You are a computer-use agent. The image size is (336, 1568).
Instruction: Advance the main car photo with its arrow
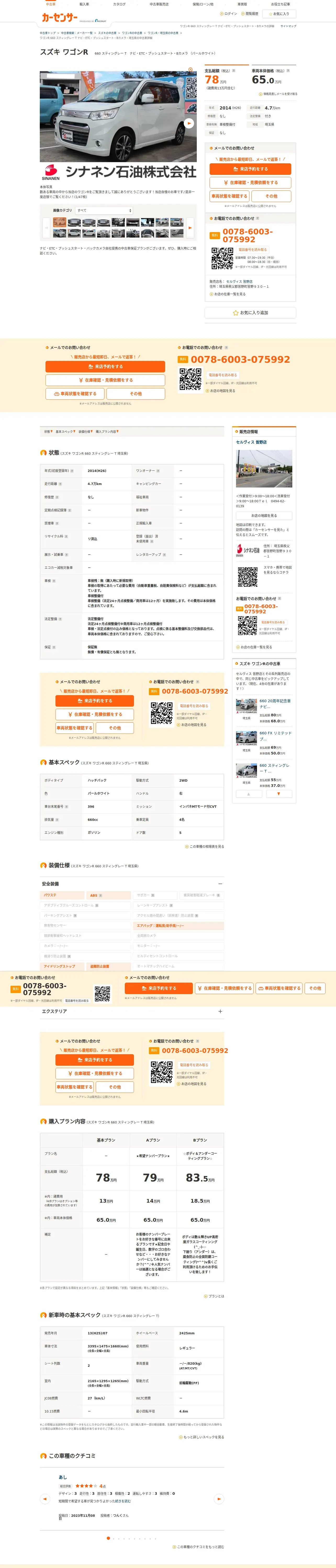[189, 123]
